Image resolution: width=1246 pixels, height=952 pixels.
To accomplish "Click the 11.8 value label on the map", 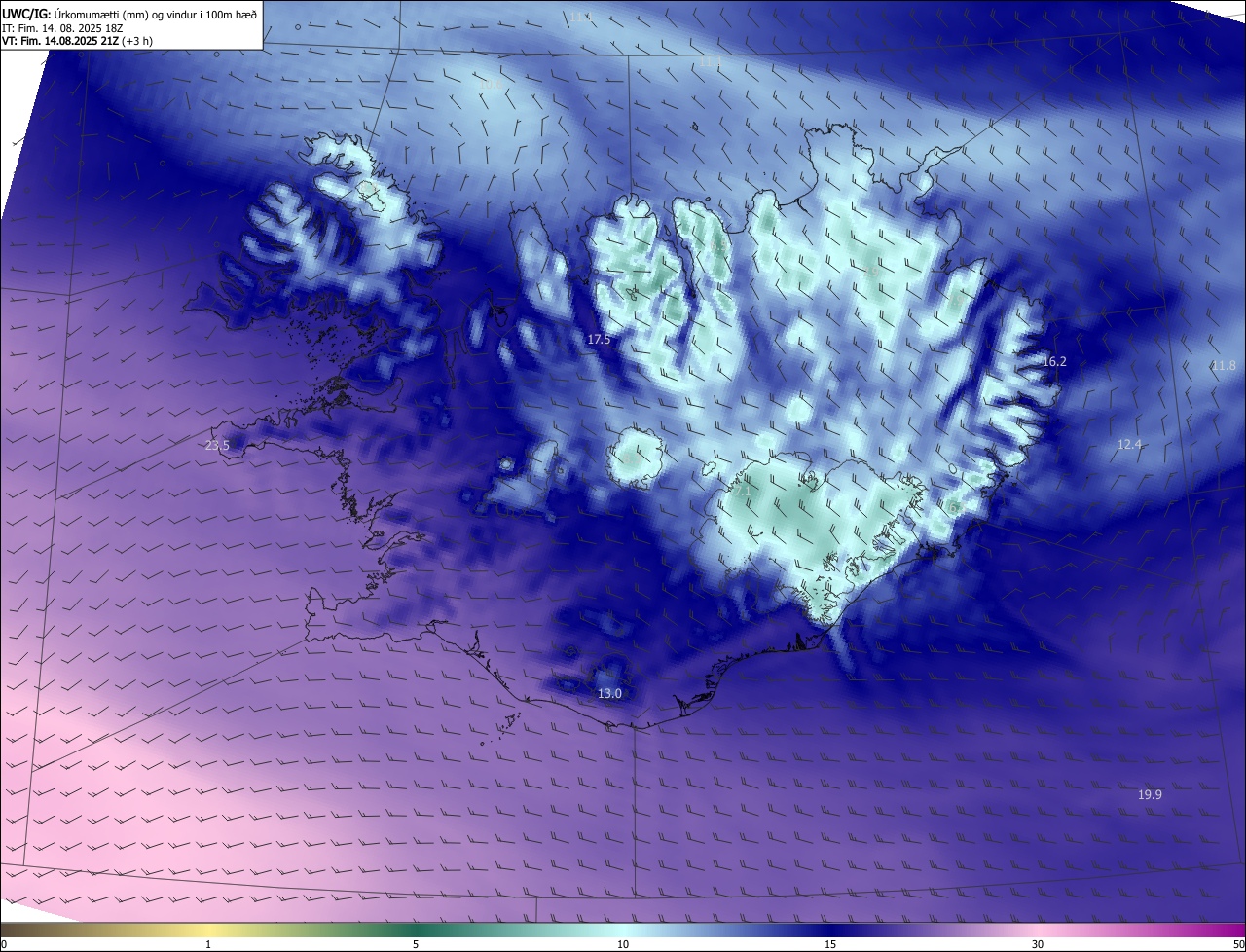I will point(1224,365).
